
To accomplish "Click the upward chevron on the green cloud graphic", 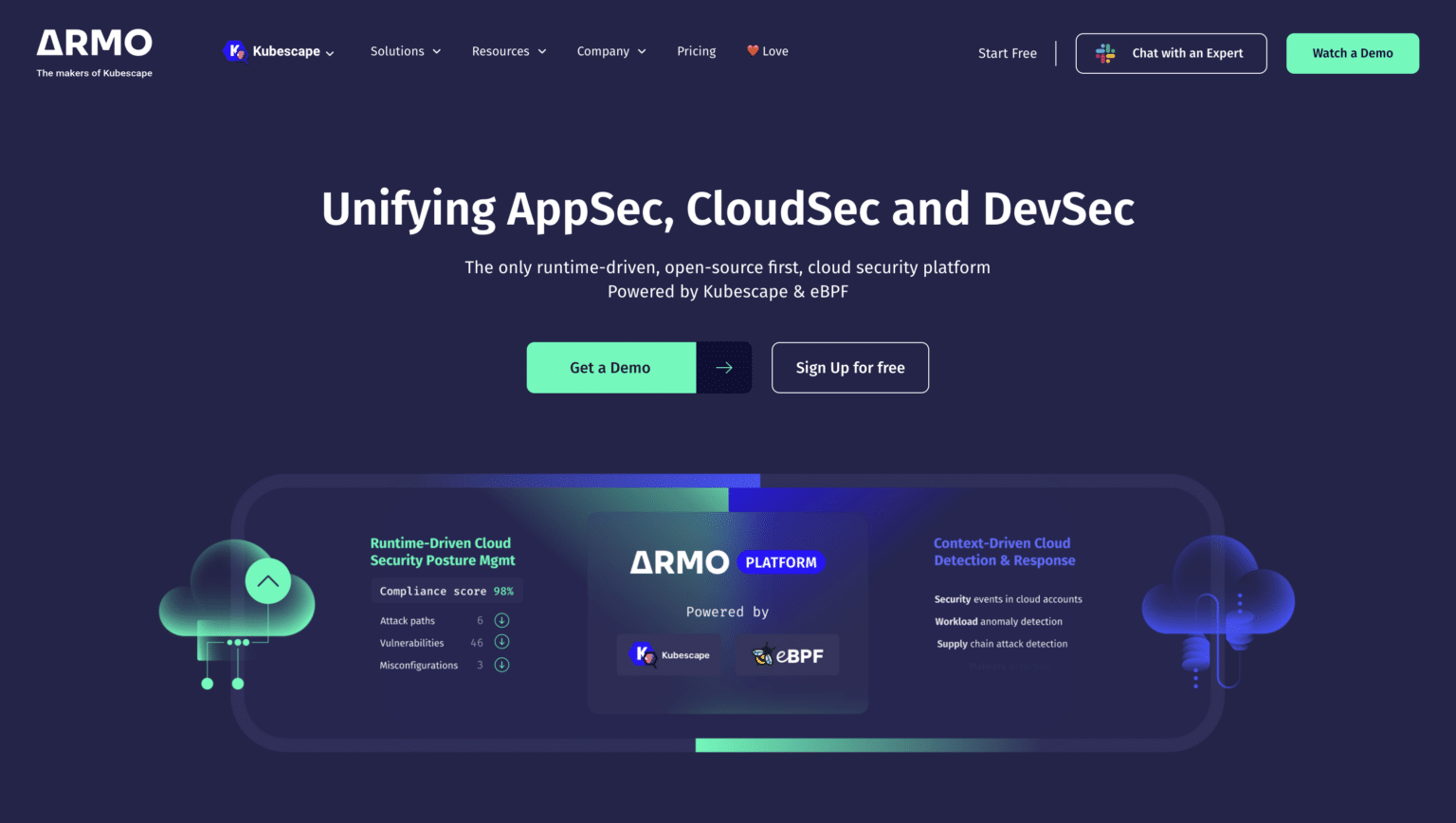I will pos(267,580).
